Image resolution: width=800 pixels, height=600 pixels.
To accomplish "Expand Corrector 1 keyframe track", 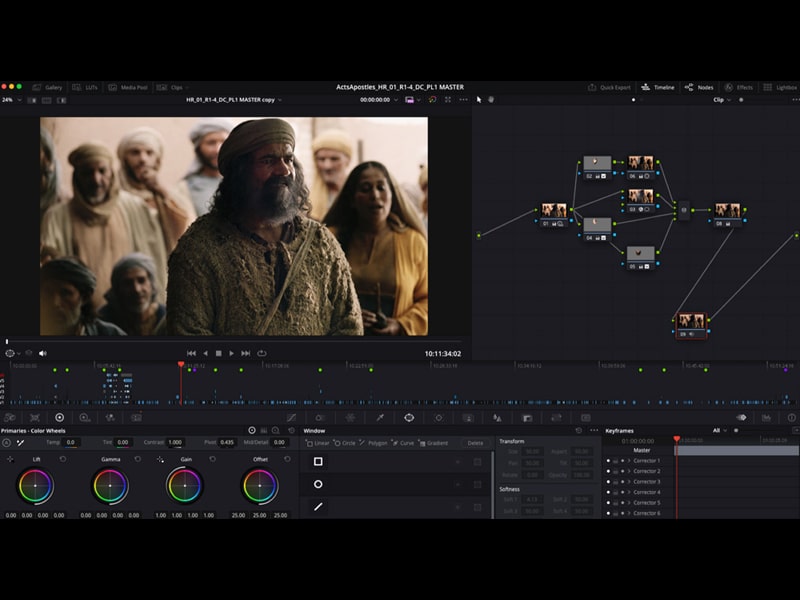I will tap(629, 461).
